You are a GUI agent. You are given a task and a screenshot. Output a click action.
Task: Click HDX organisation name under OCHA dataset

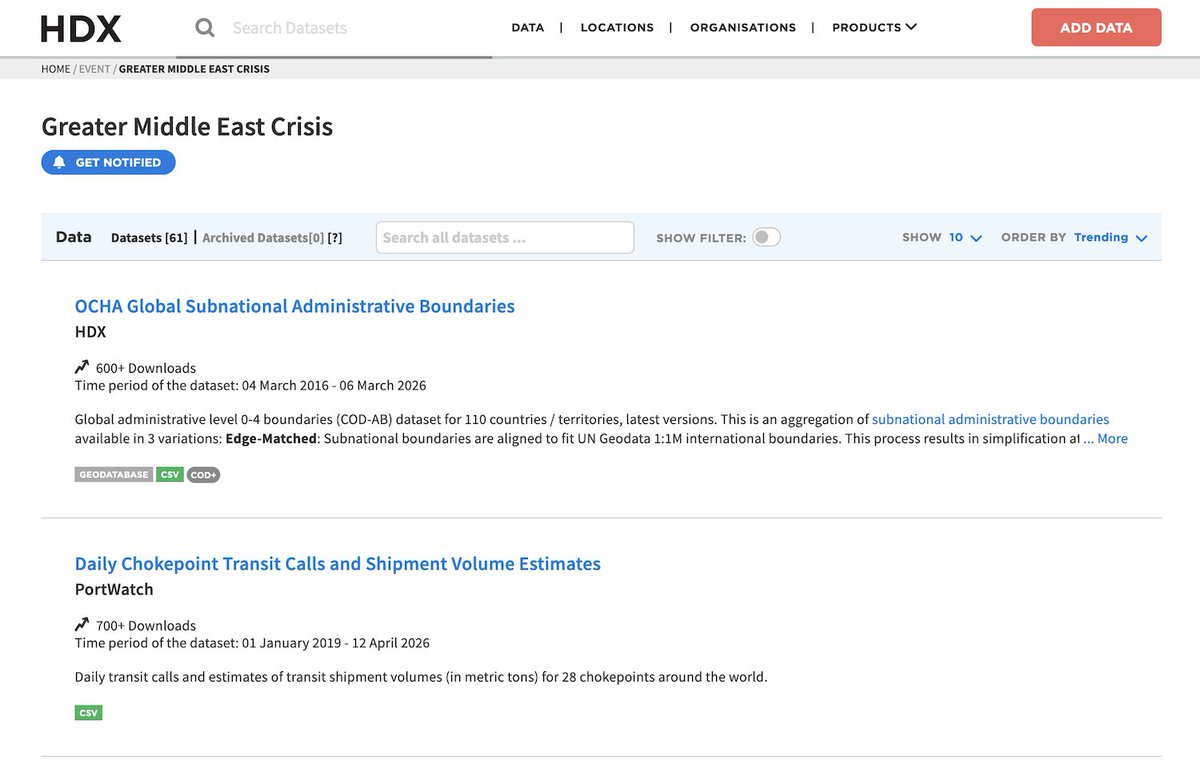click(x=90, y=332)
